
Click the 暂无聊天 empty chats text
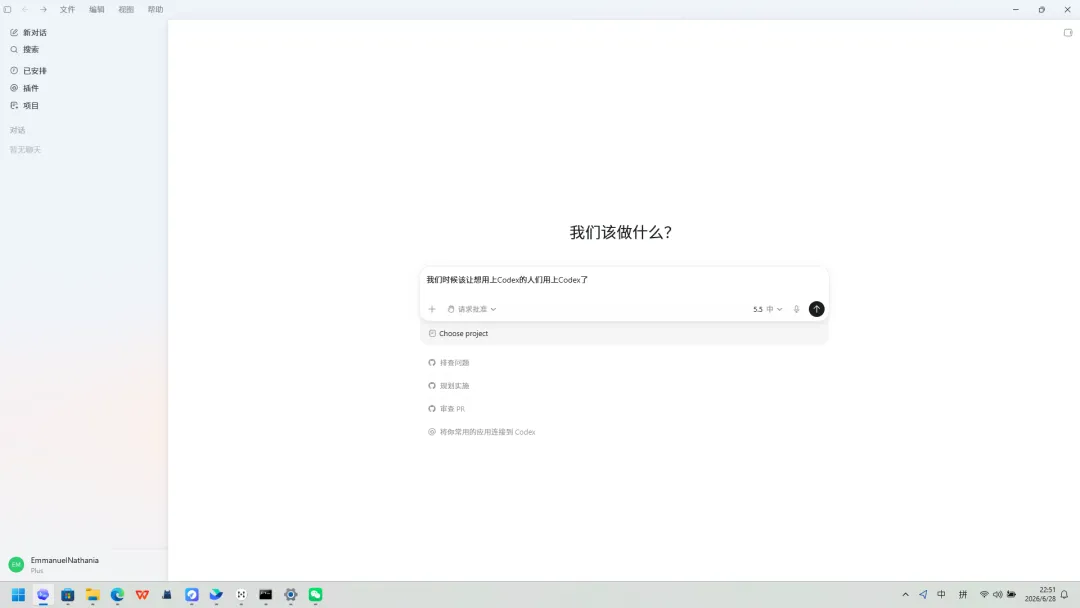click(x=25, y=149)
